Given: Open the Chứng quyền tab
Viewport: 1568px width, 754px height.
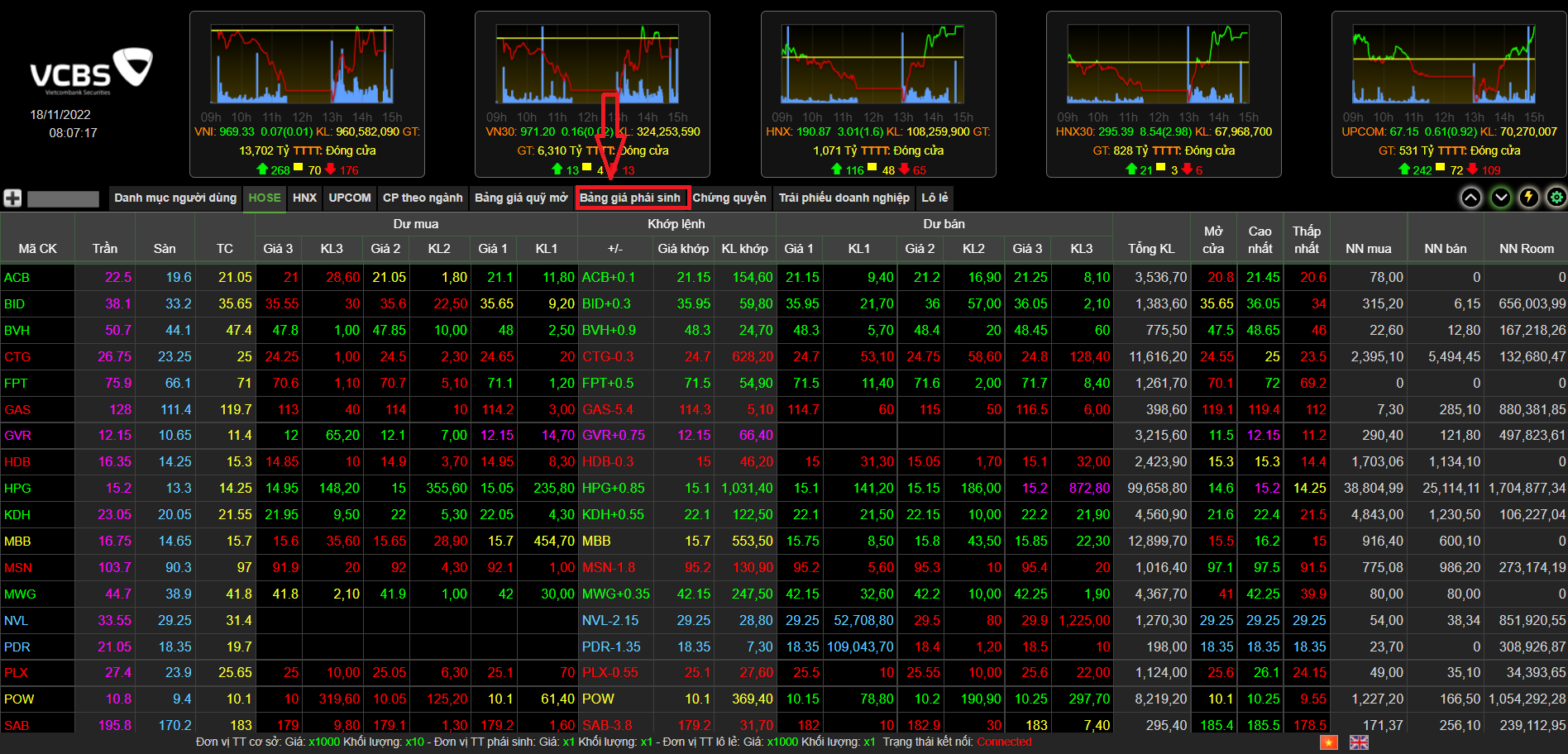Looking at the screenshot, I should pyautogui.click(x=729, y=198).
